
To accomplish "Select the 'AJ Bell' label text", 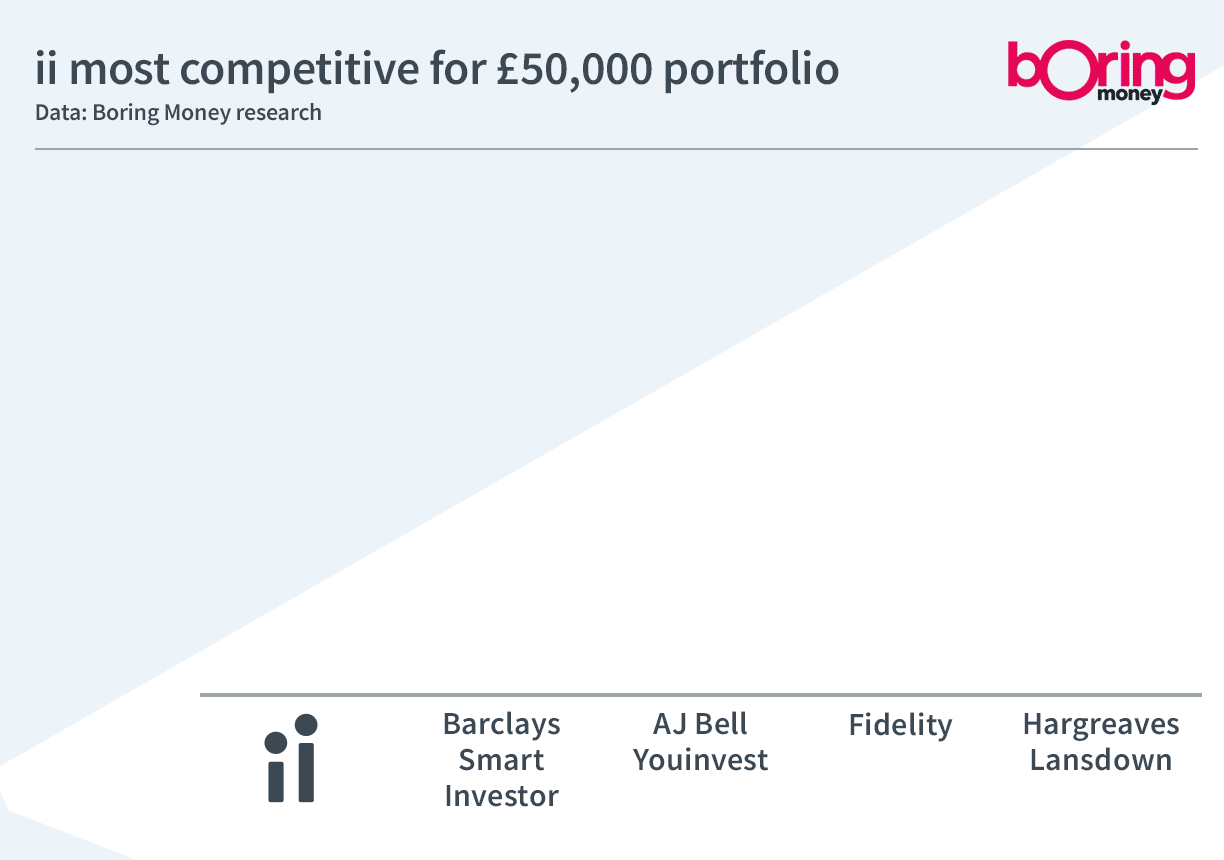I will pyautogui.click(x=700, y=724).
